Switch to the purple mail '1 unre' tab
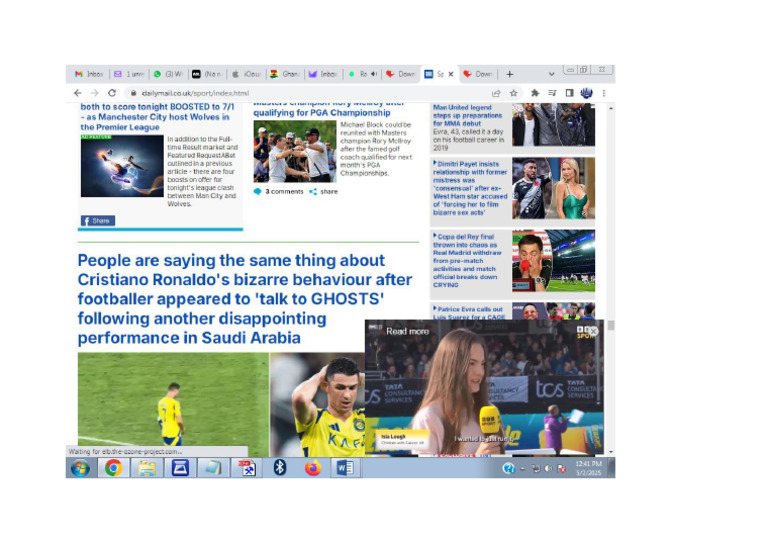 (129, 74)
